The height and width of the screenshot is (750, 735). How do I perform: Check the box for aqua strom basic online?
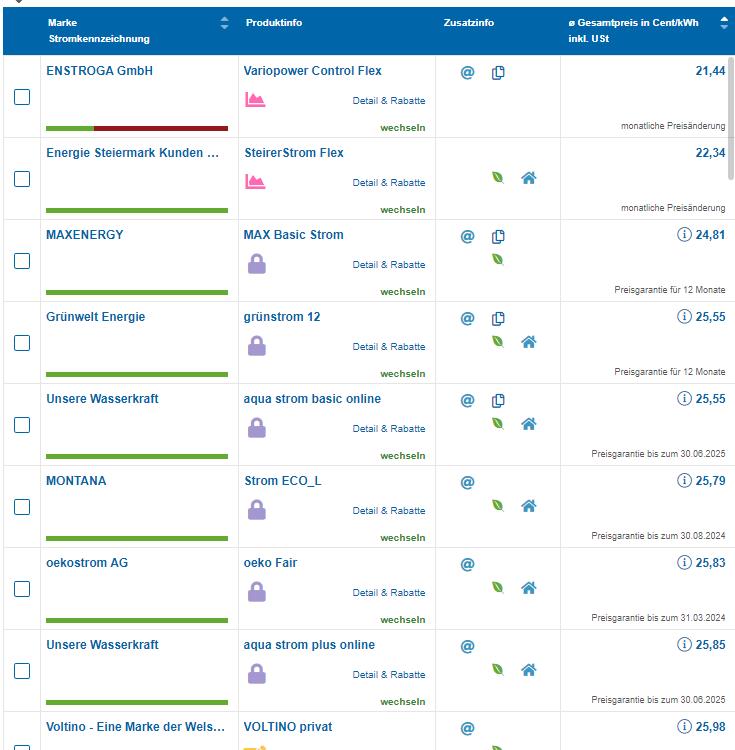pos(22,425)
